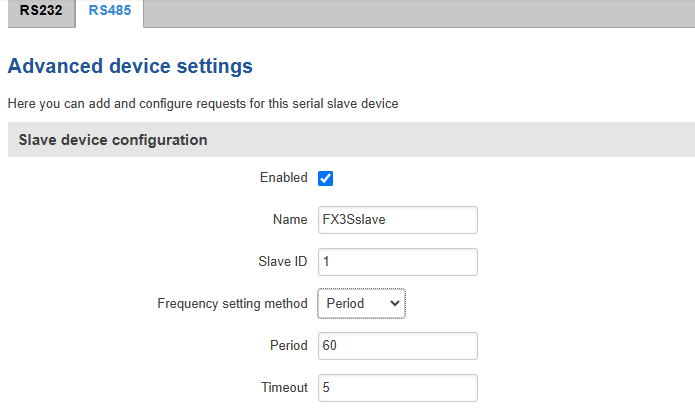695x411 pixels.
Task: Focus the Timeout input field
Action: [398, 388]
